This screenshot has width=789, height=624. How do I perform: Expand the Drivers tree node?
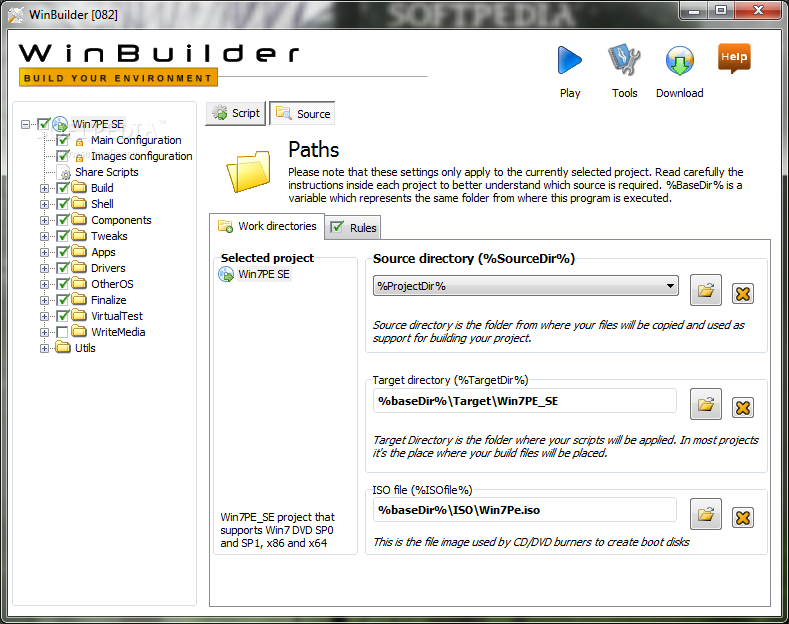[x=44, y=269]
